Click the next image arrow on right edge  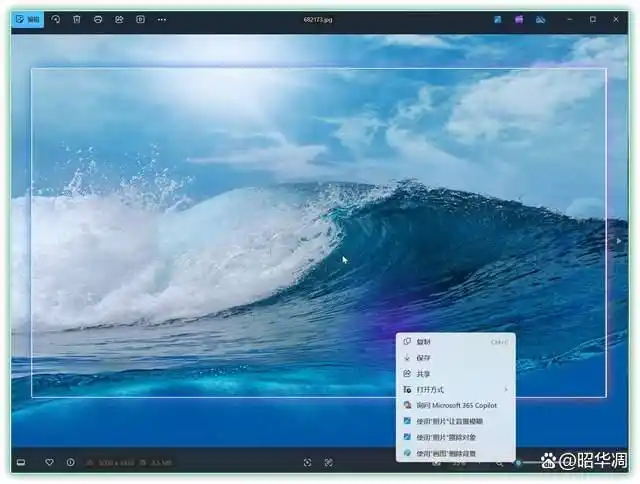(619, 241)
